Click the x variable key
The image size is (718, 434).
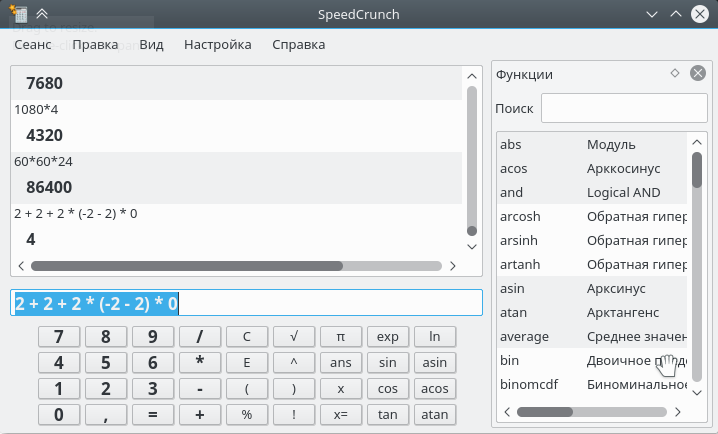pyautogui.click(x=341, y=389)
